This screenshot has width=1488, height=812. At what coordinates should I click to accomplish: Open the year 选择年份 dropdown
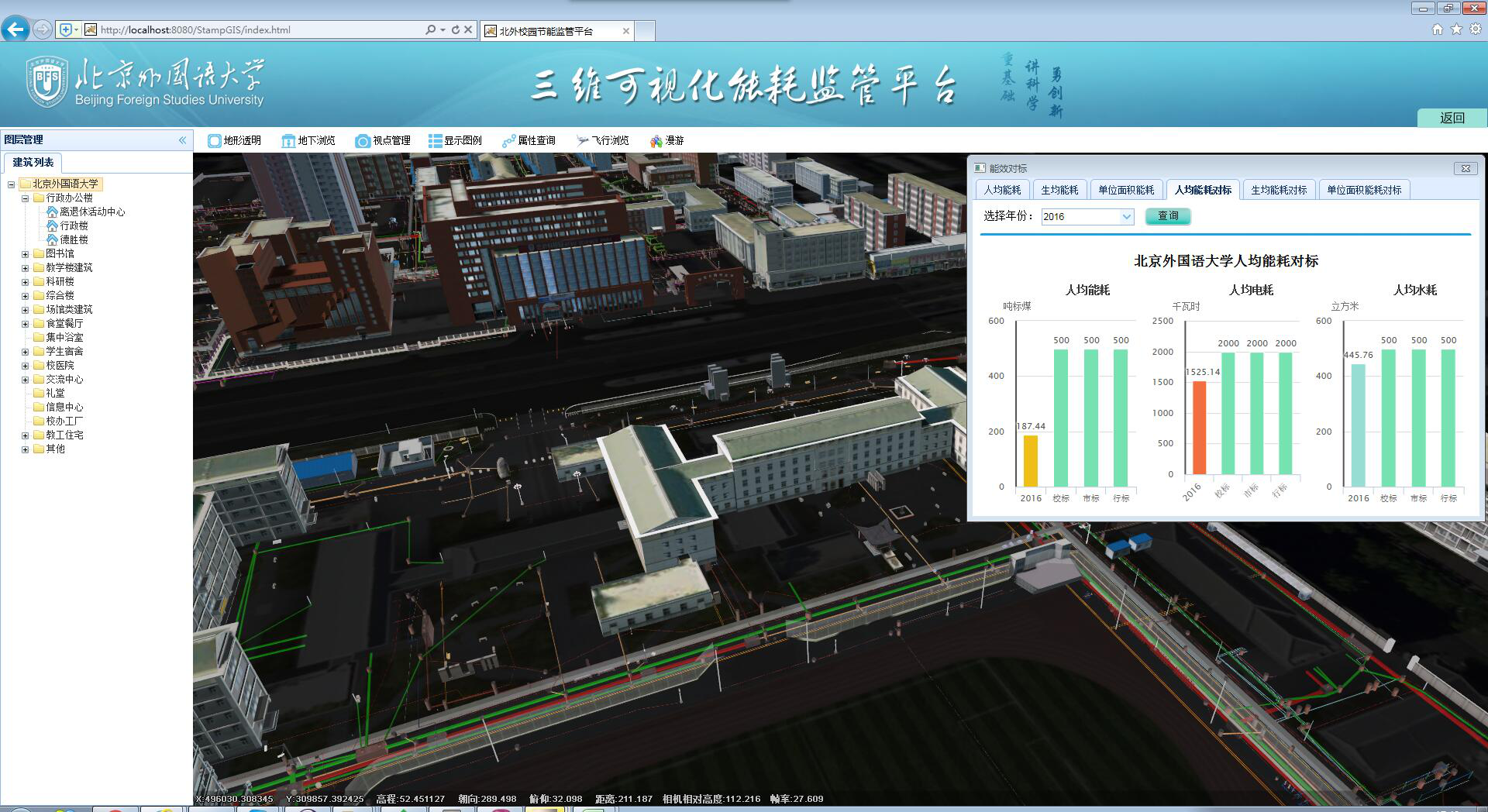click(1127, 217)
